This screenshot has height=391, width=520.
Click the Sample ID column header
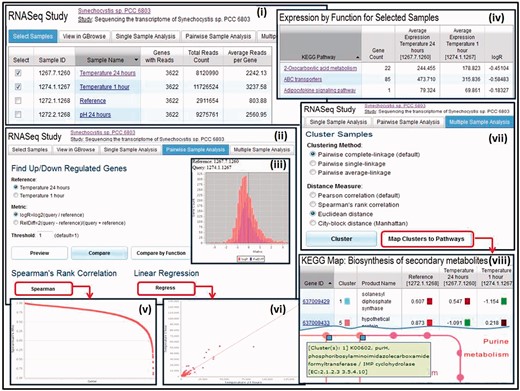[x=52, y=60]
